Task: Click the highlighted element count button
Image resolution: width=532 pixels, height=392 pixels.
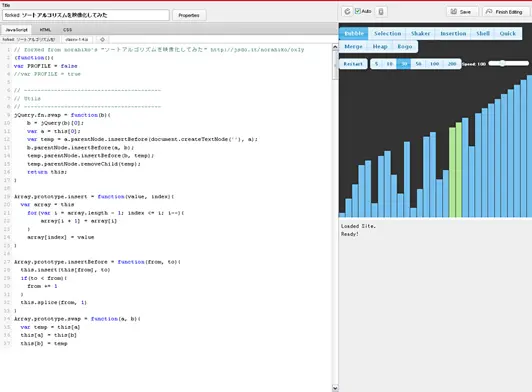Action: click(x=404, y=64)
